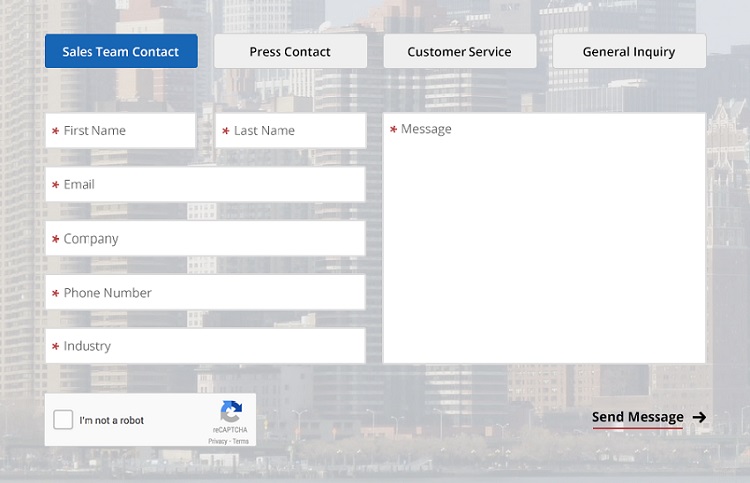Click the reCAPTCHA logo icon
750x483 pixels.
[231, 411]
